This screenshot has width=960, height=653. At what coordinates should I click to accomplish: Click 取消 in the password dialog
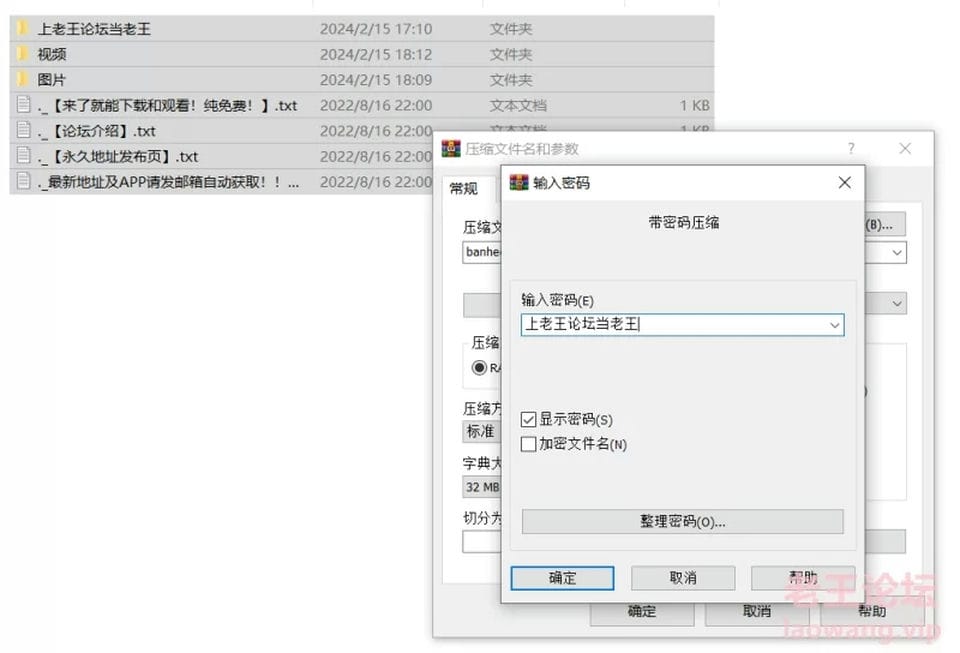683,578
